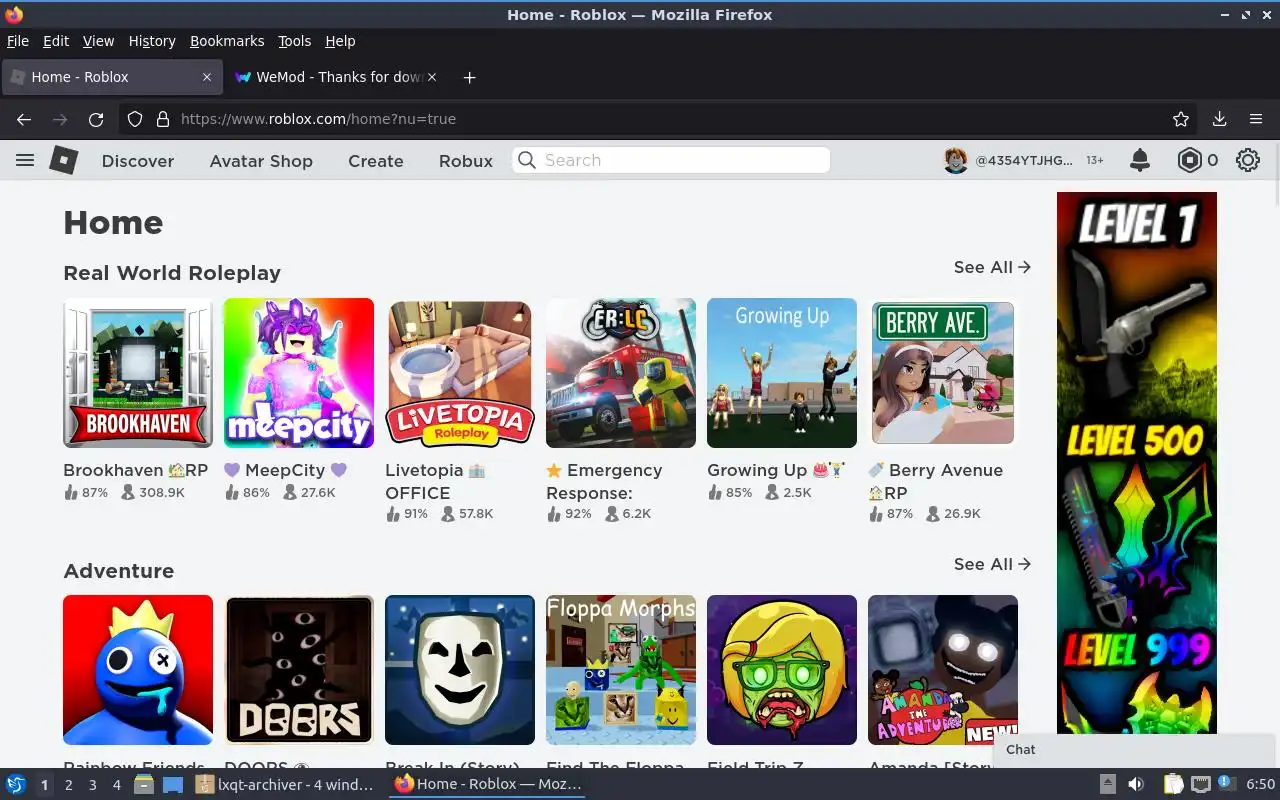Open the File menu

[18, 41]
